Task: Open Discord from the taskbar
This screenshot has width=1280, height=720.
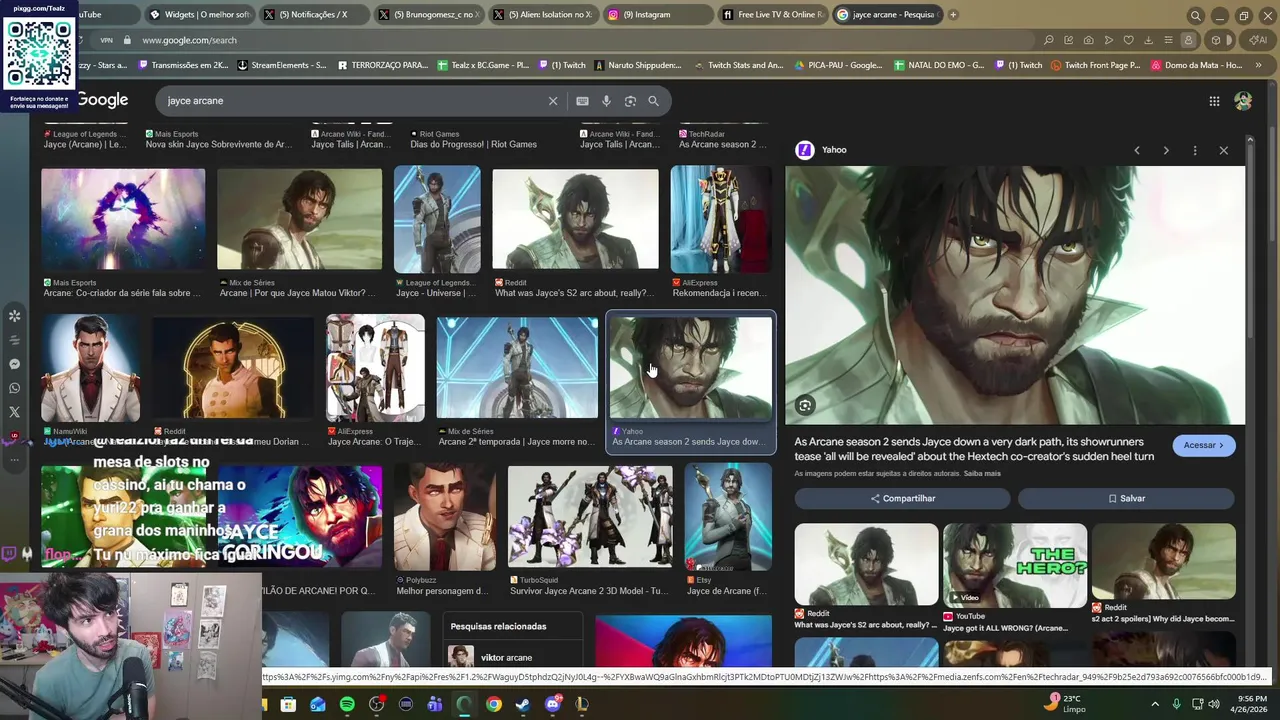Action: tap(553, 704)
